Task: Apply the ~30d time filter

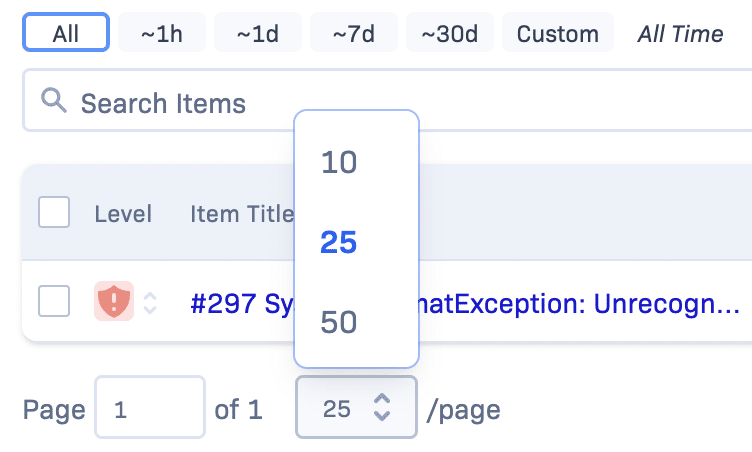Action: 450,34
